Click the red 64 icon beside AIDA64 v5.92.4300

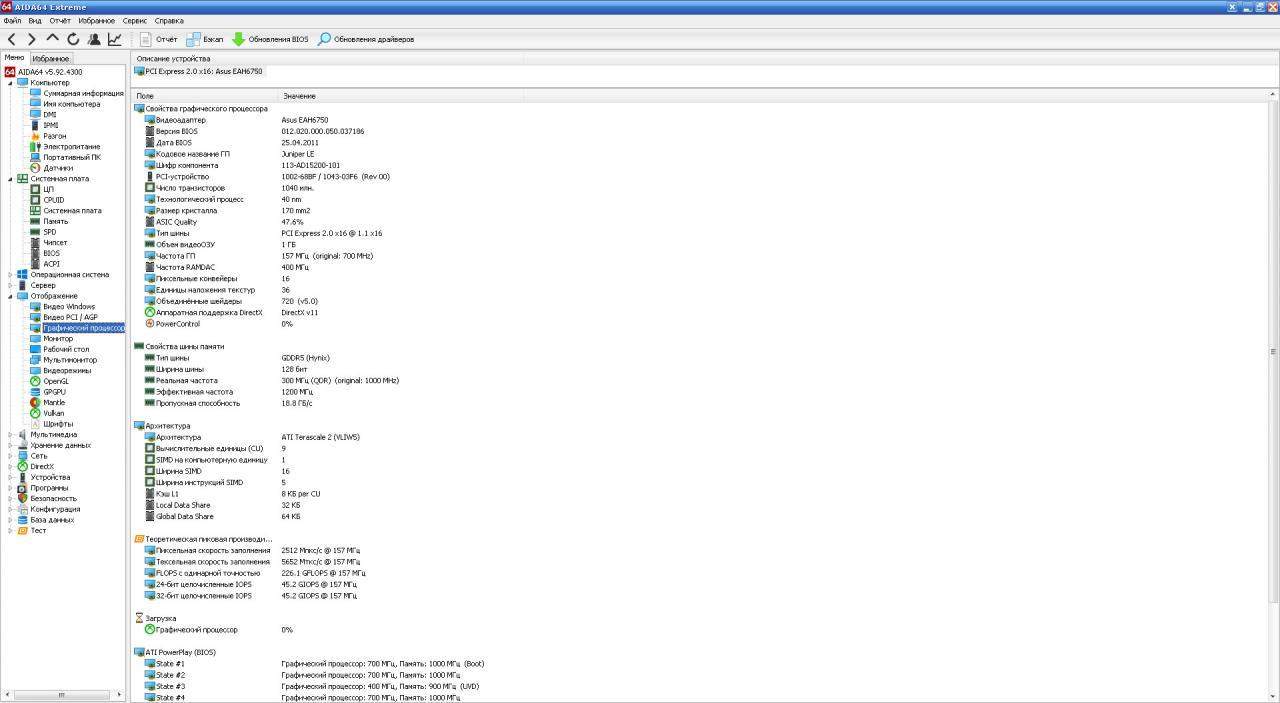coord(10,72)
